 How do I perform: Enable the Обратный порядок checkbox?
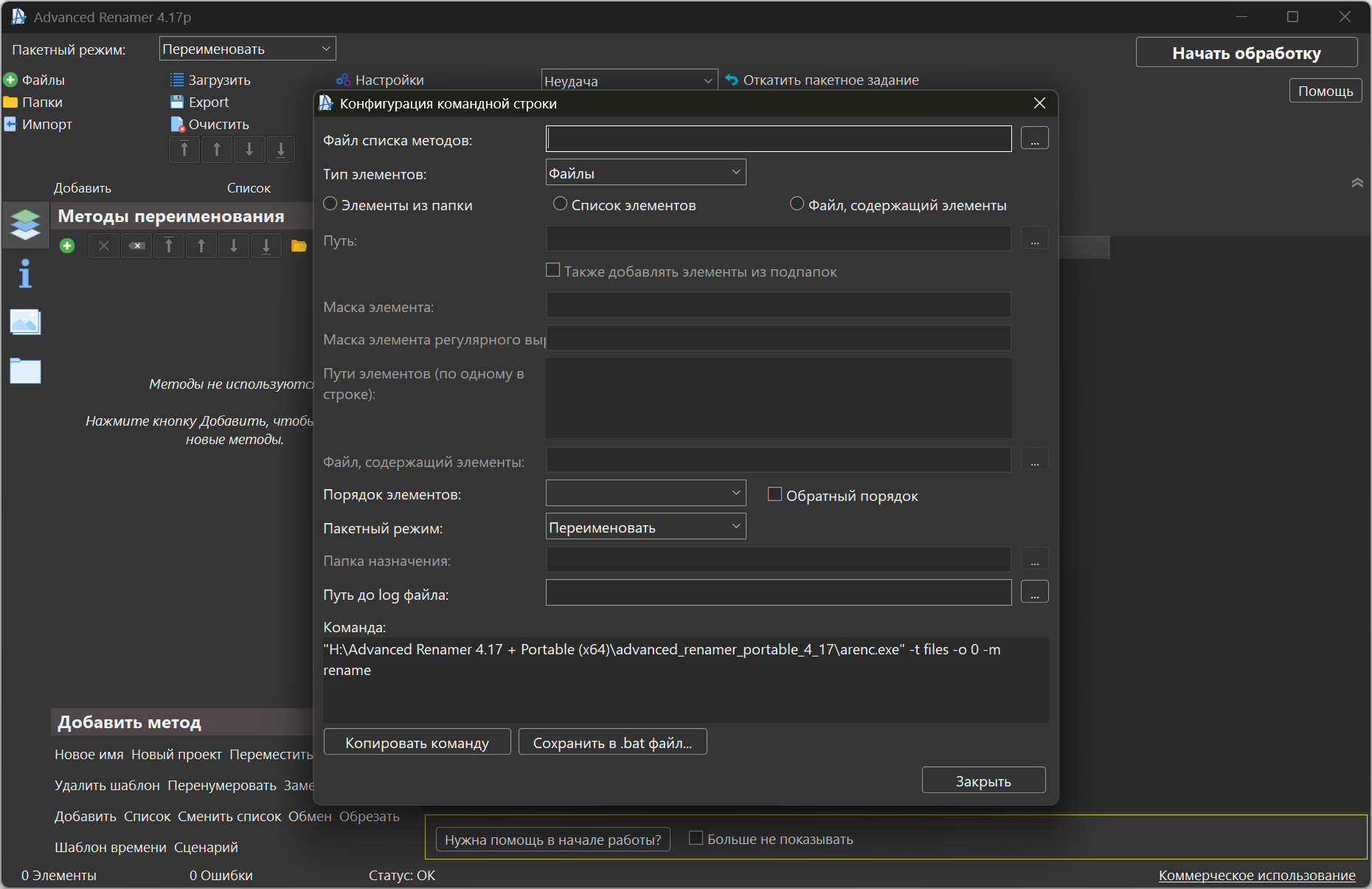click(x=775, y=494)
